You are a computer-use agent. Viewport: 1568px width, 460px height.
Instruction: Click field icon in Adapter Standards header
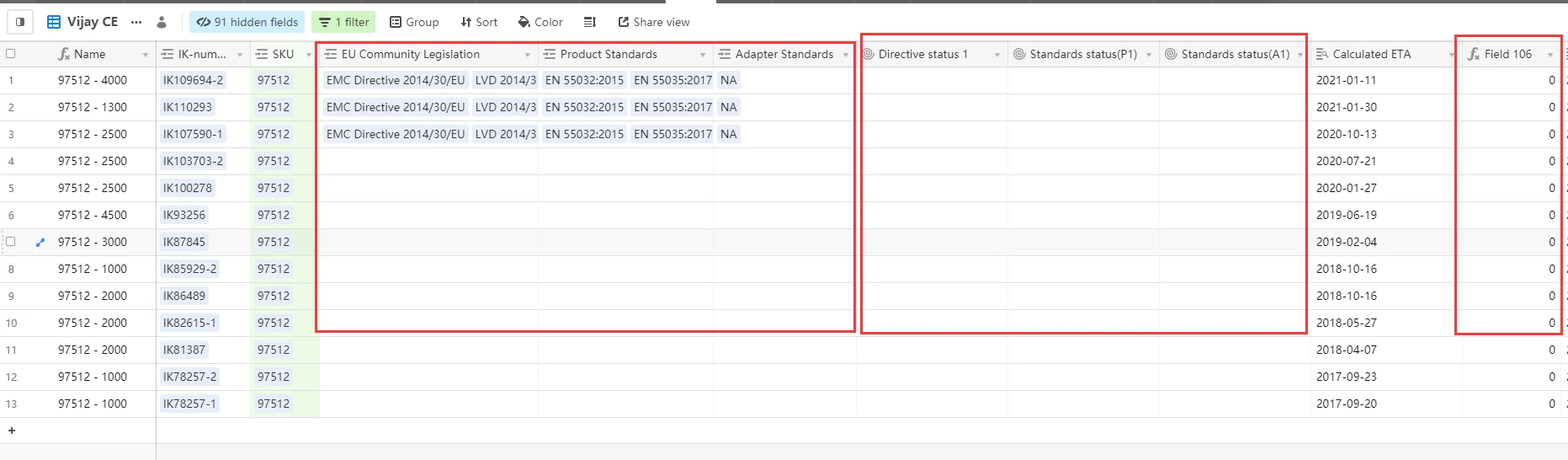tap(725, 54)
